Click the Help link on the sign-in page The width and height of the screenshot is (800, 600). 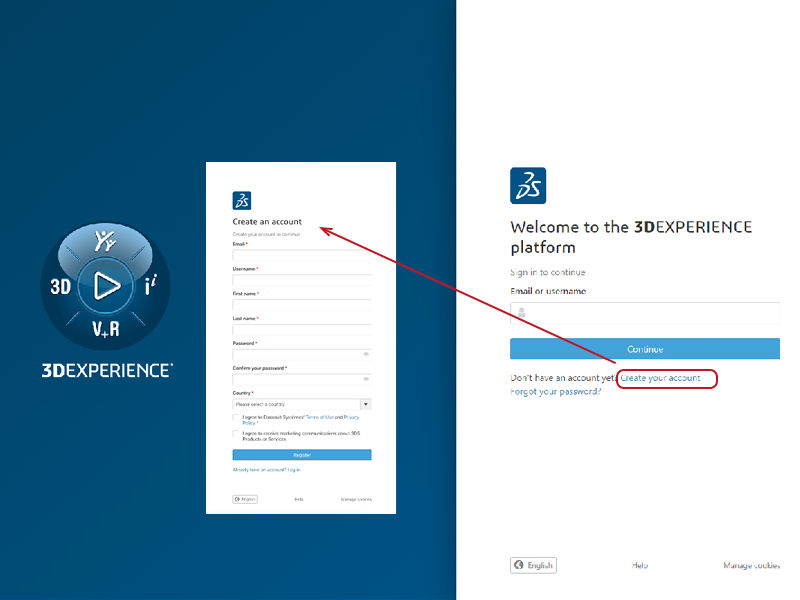tap(641, 565)
